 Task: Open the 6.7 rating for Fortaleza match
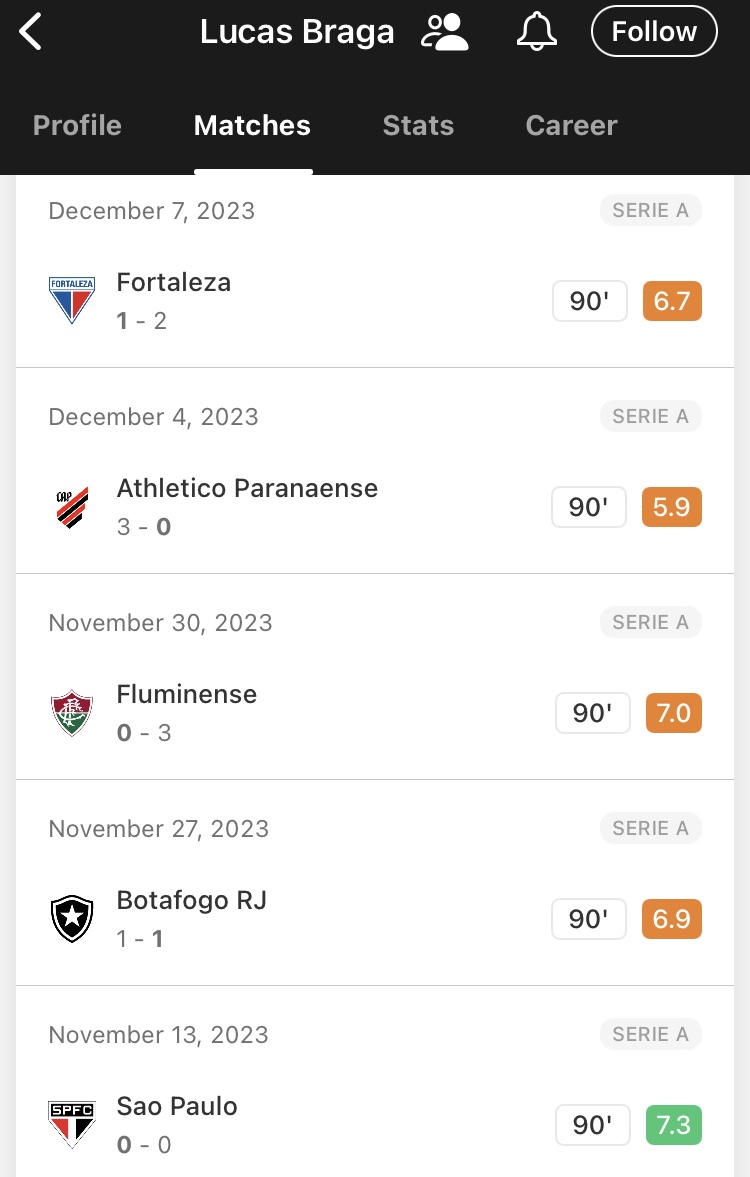[672, 301]
